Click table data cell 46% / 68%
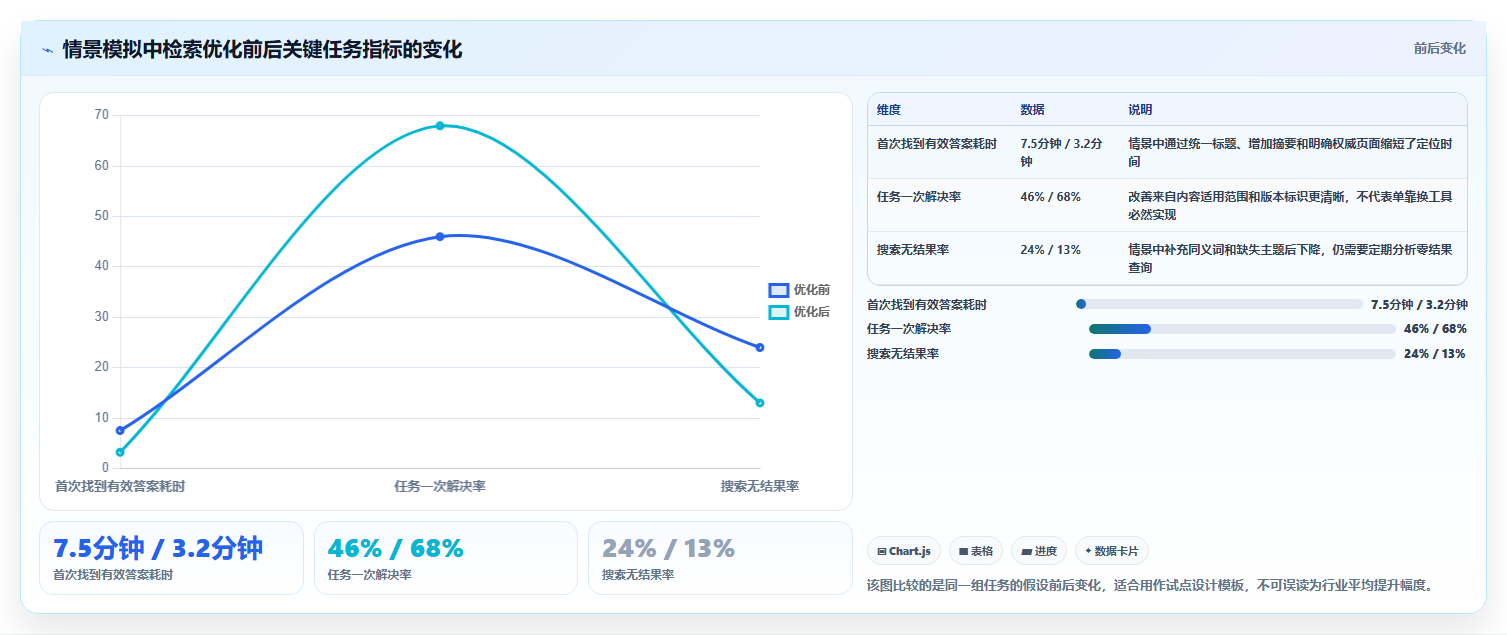The width and height of the screenshot is (1507, 635). point(1050,197)
